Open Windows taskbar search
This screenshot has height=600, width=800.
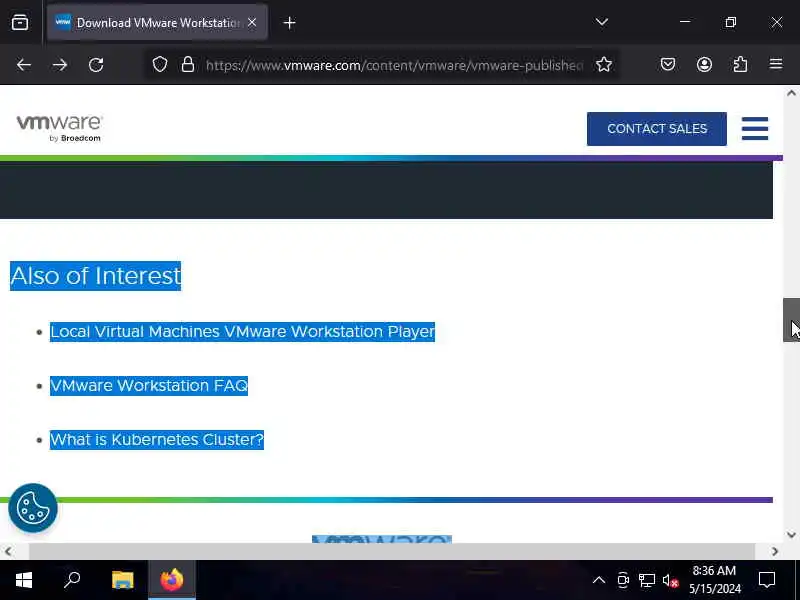click(x=72, y=580)
